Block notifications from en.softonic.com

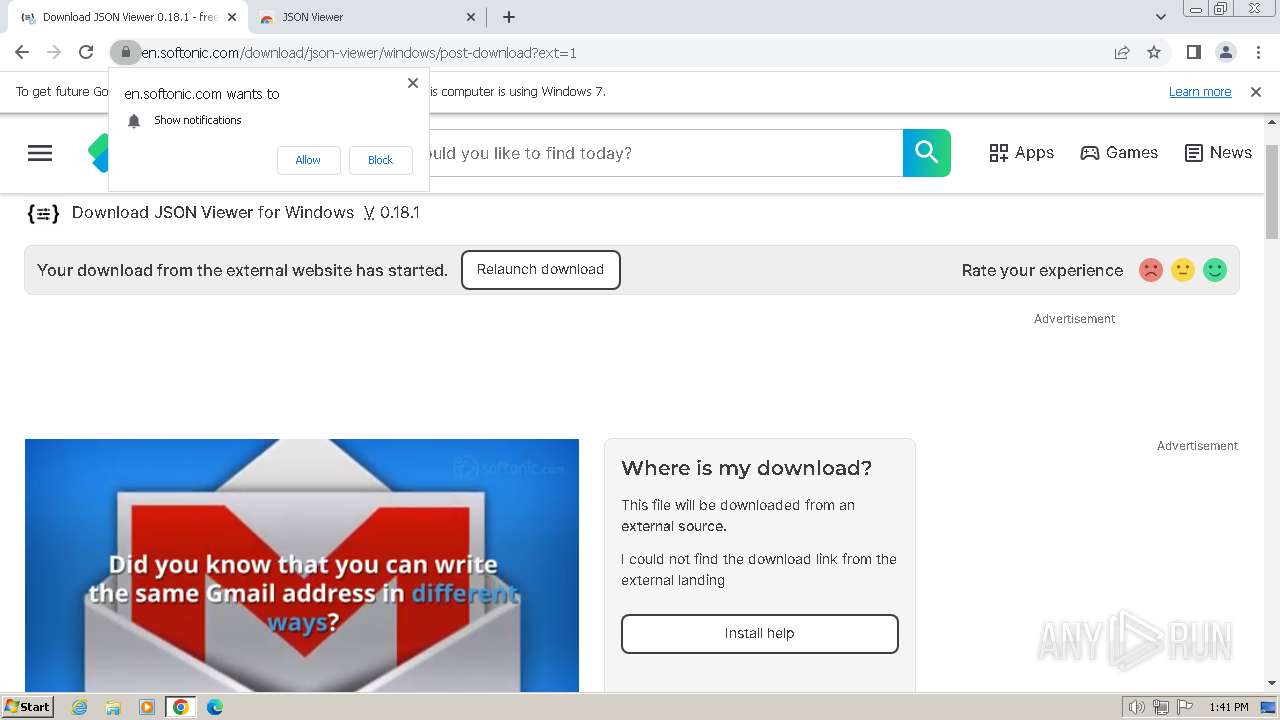click(380, 160)
